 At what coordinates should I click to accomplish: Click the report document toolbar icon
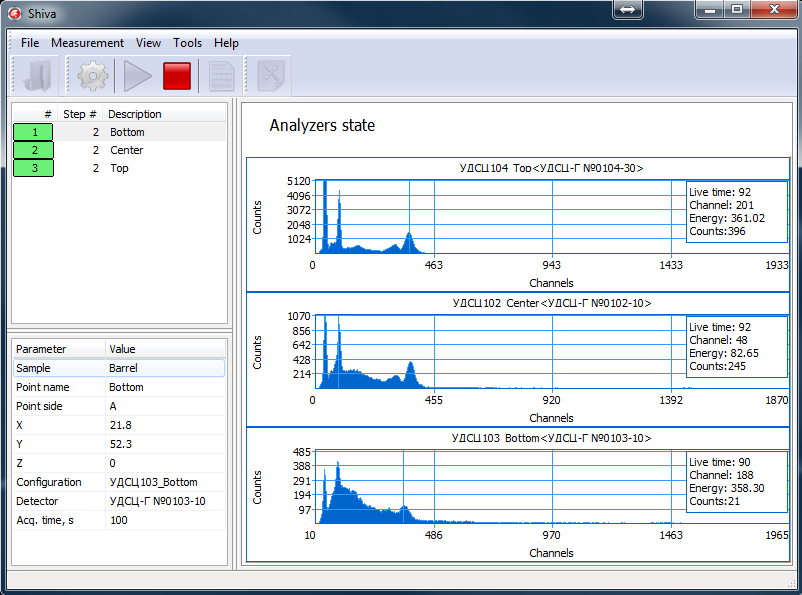[221, 76]
